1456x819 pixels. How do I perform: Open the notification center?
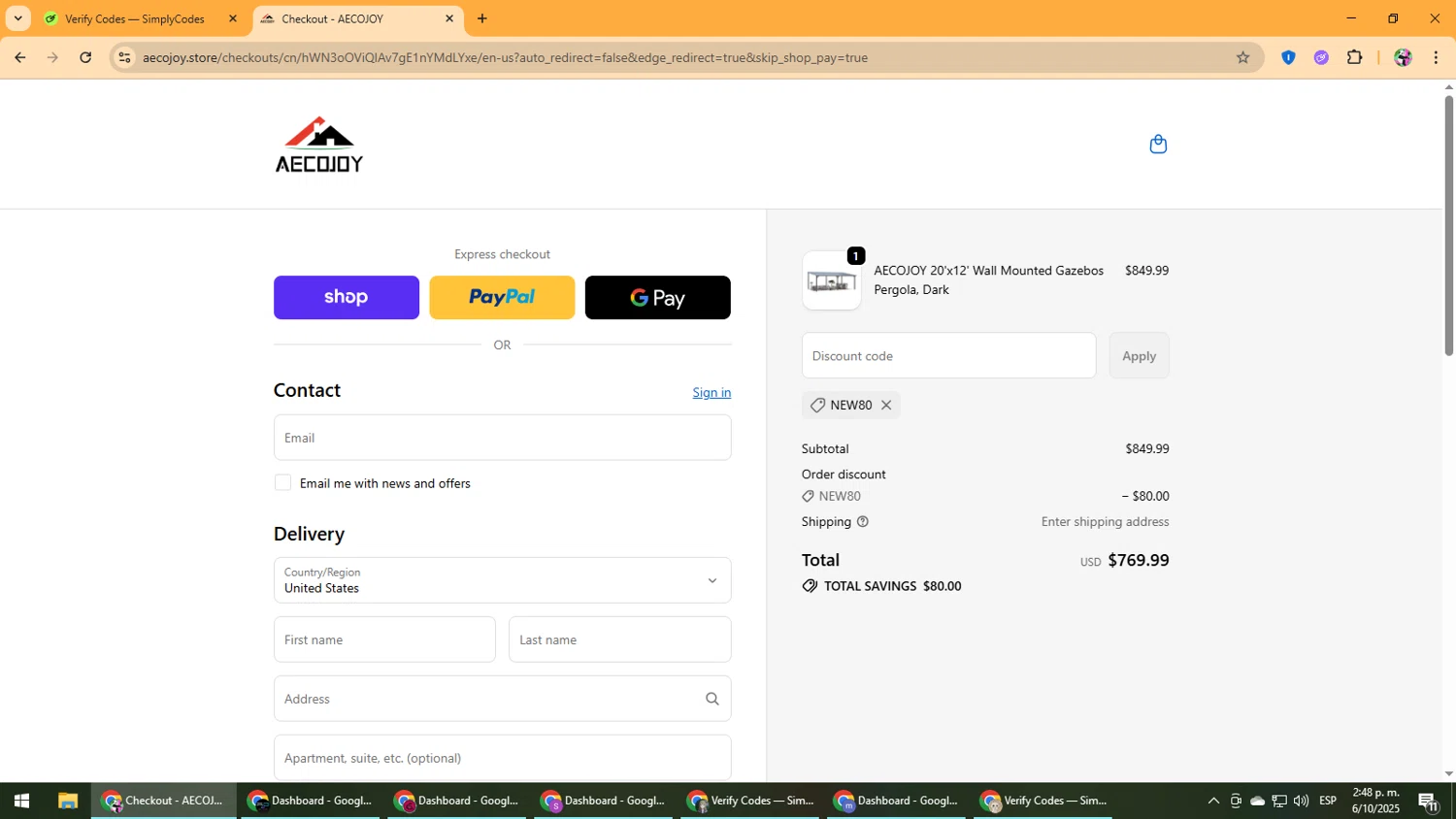[x=1428, y=802]
